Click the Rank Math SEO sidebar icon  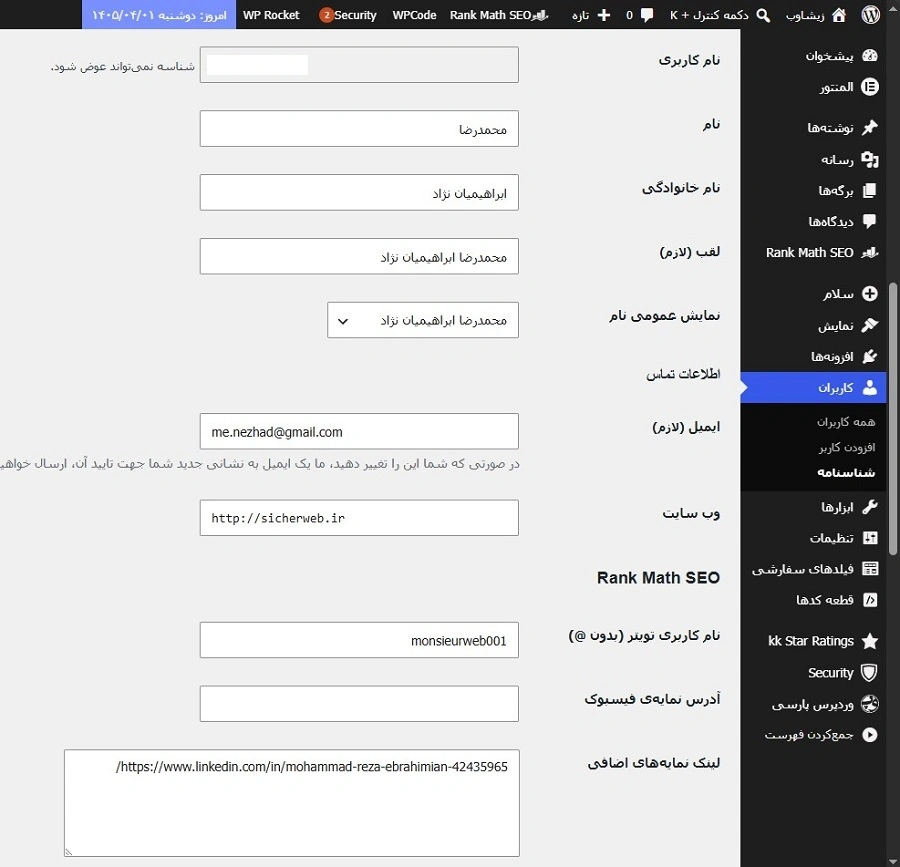coord(870,252)
